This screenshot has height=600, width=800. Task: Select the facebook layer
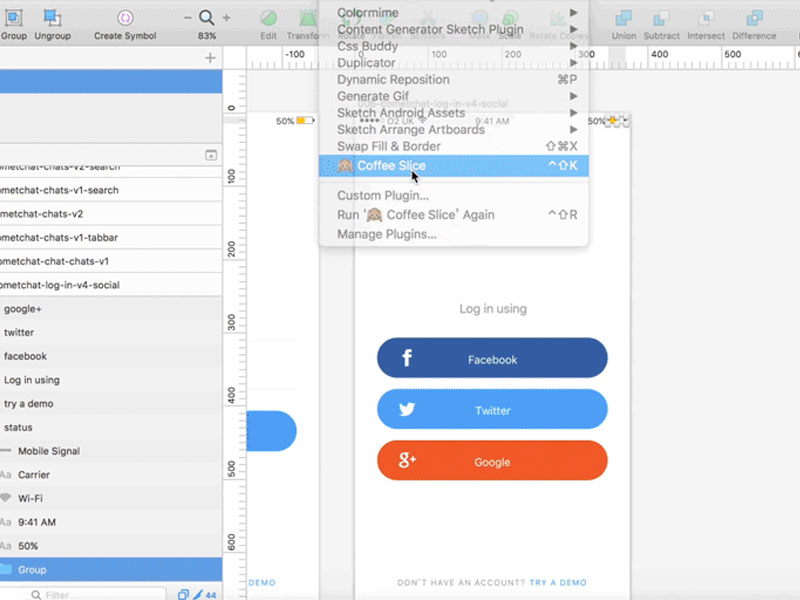click(x=111, y=356)
